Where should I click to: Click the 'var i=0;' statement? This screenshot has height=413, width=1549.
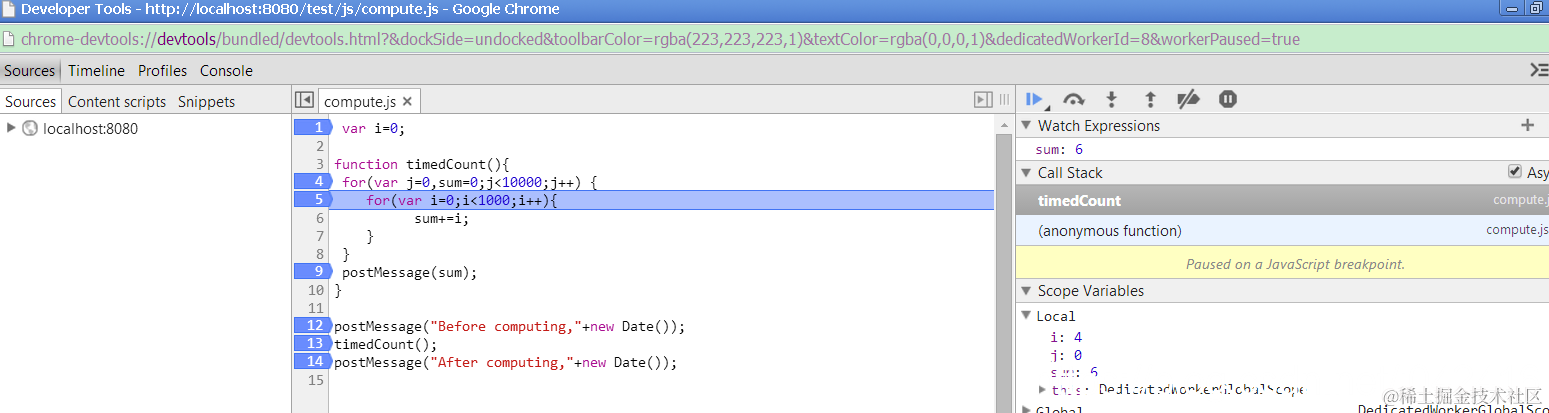click(373, 128)
